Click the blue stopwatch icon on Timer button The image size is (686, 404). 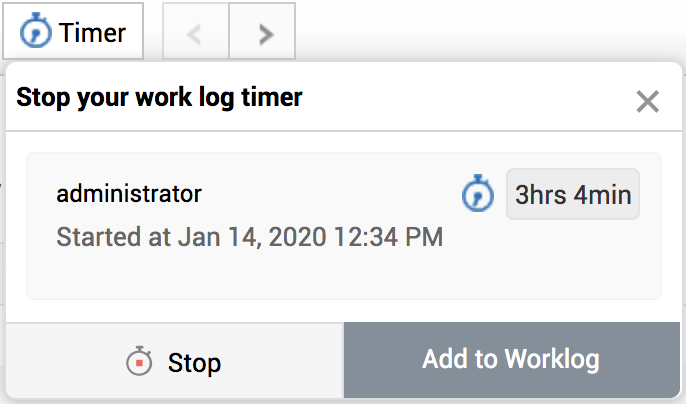36,32
